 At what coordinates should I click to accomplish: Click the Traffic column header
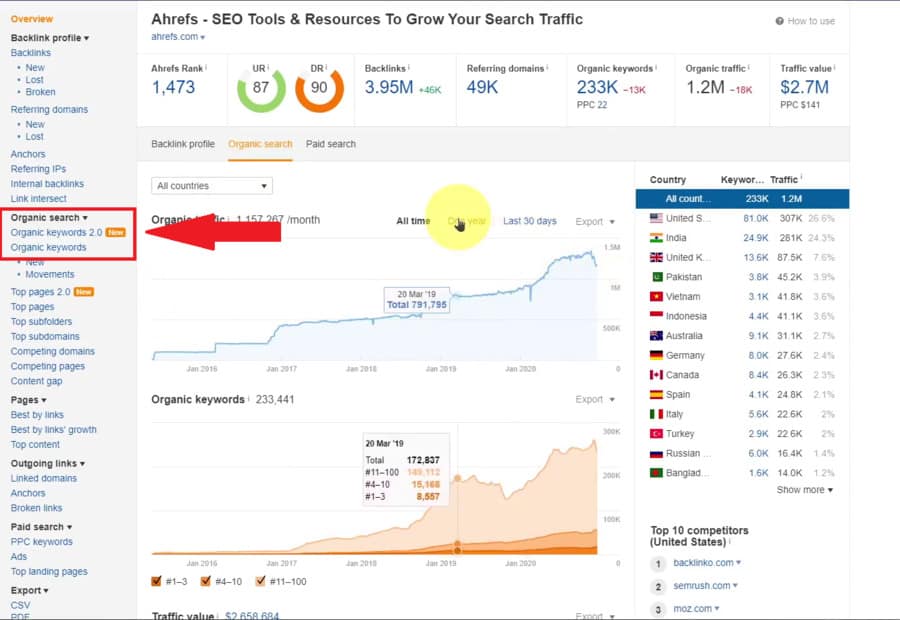[x=784, y=180]
